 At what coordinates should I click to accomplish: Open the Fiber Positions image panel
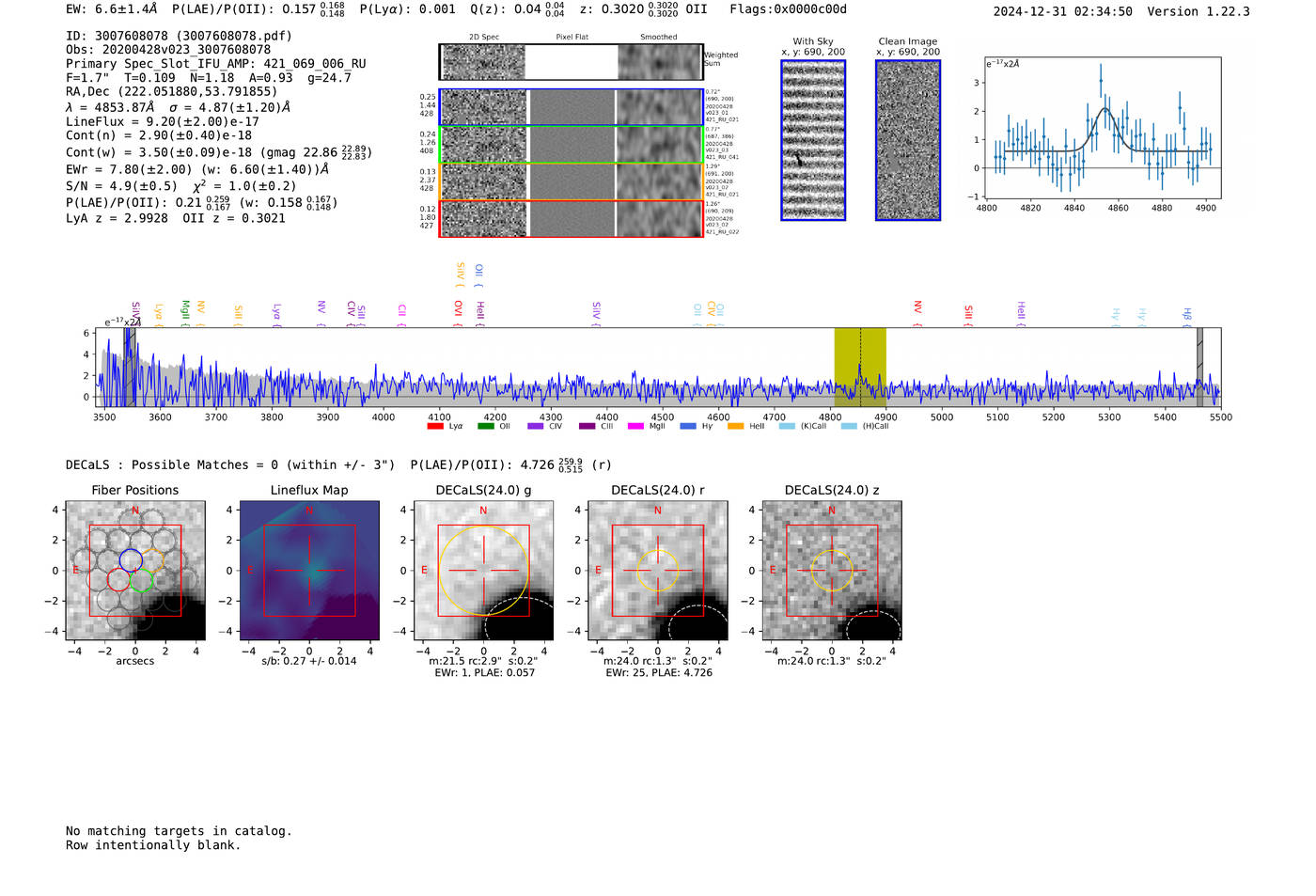click(135, 570)
